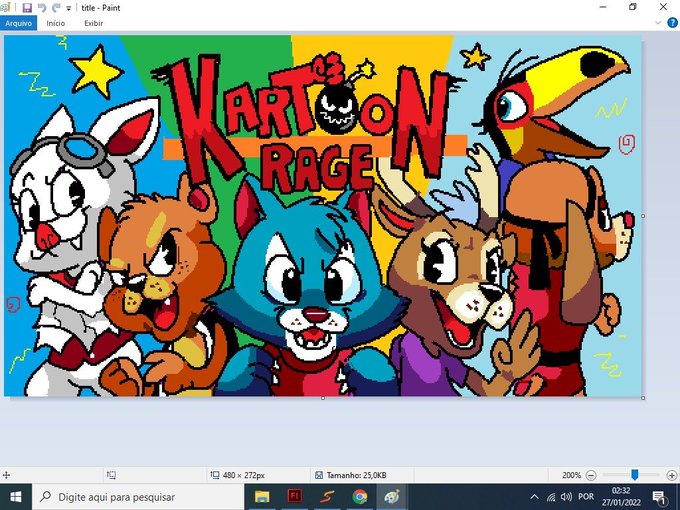
Task: Click the zoom in plus button
Action: 672,475
